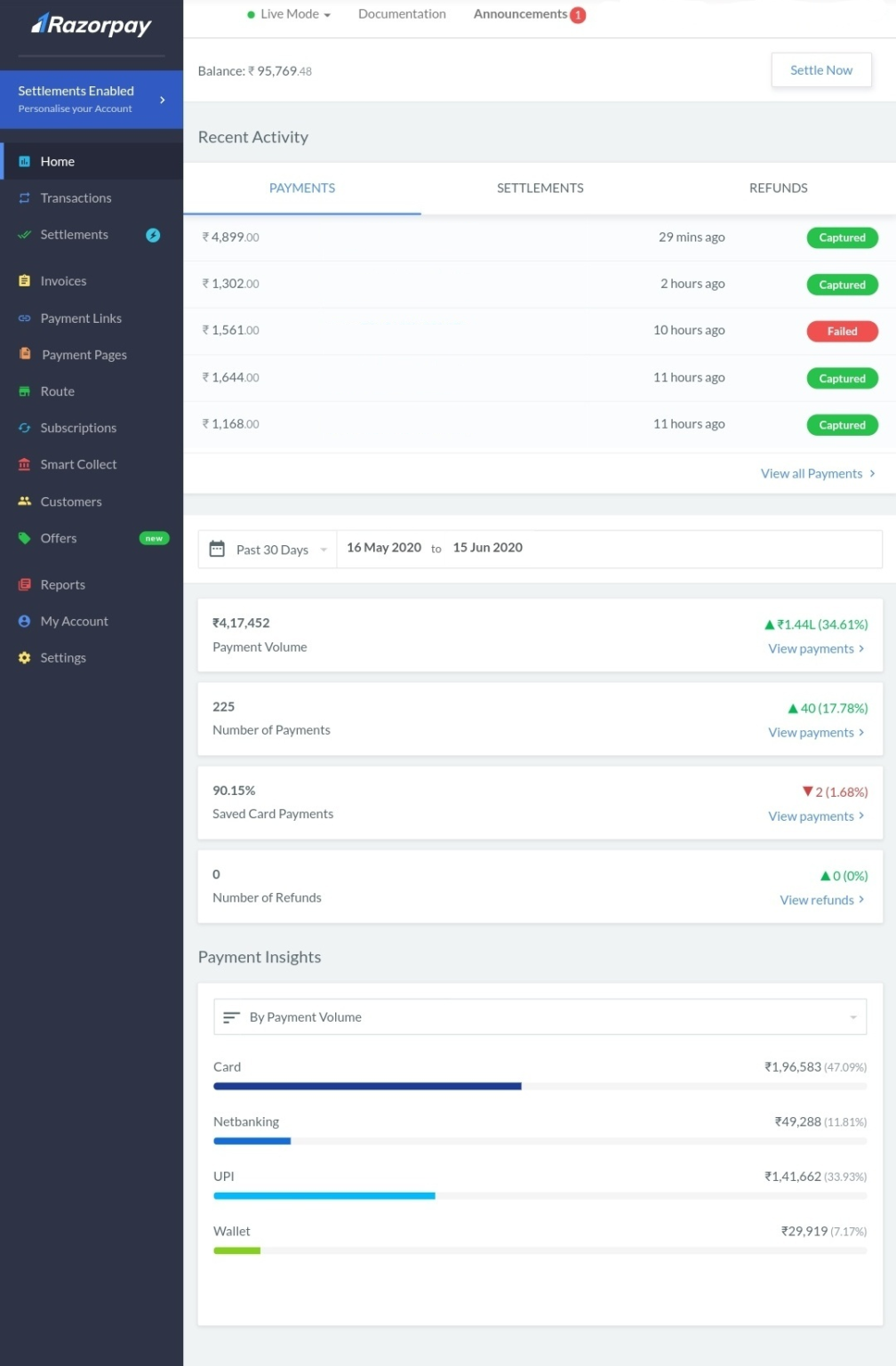The height and width of the screenshot is (1366, 896).
Task: Switch to the SETTLEMENTS tab
Action: coord(540,188)
